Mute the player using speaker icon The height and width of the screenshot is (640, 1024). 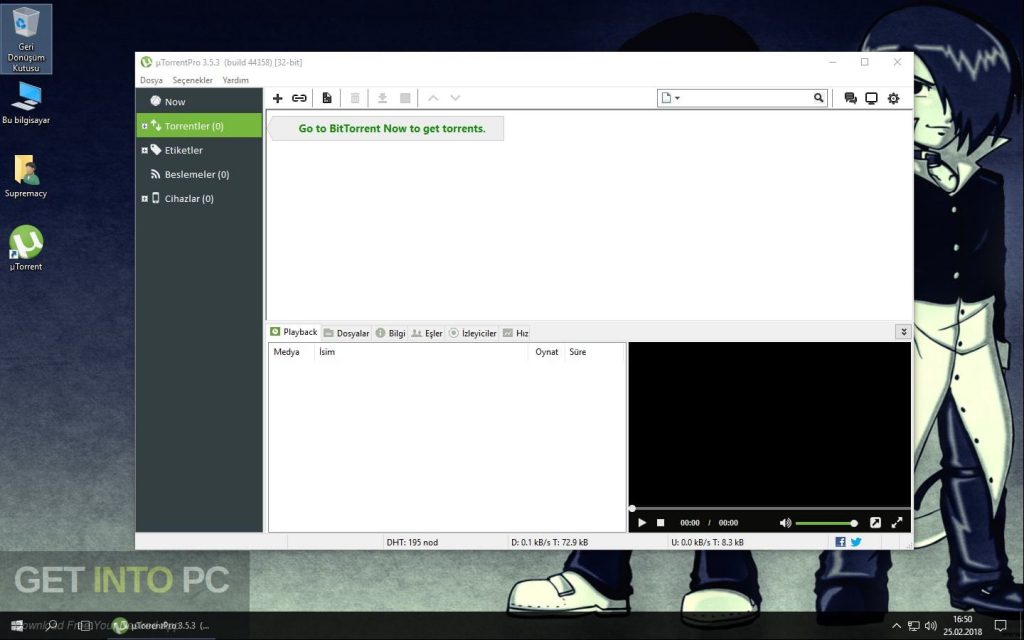click(x=785, y=522)
